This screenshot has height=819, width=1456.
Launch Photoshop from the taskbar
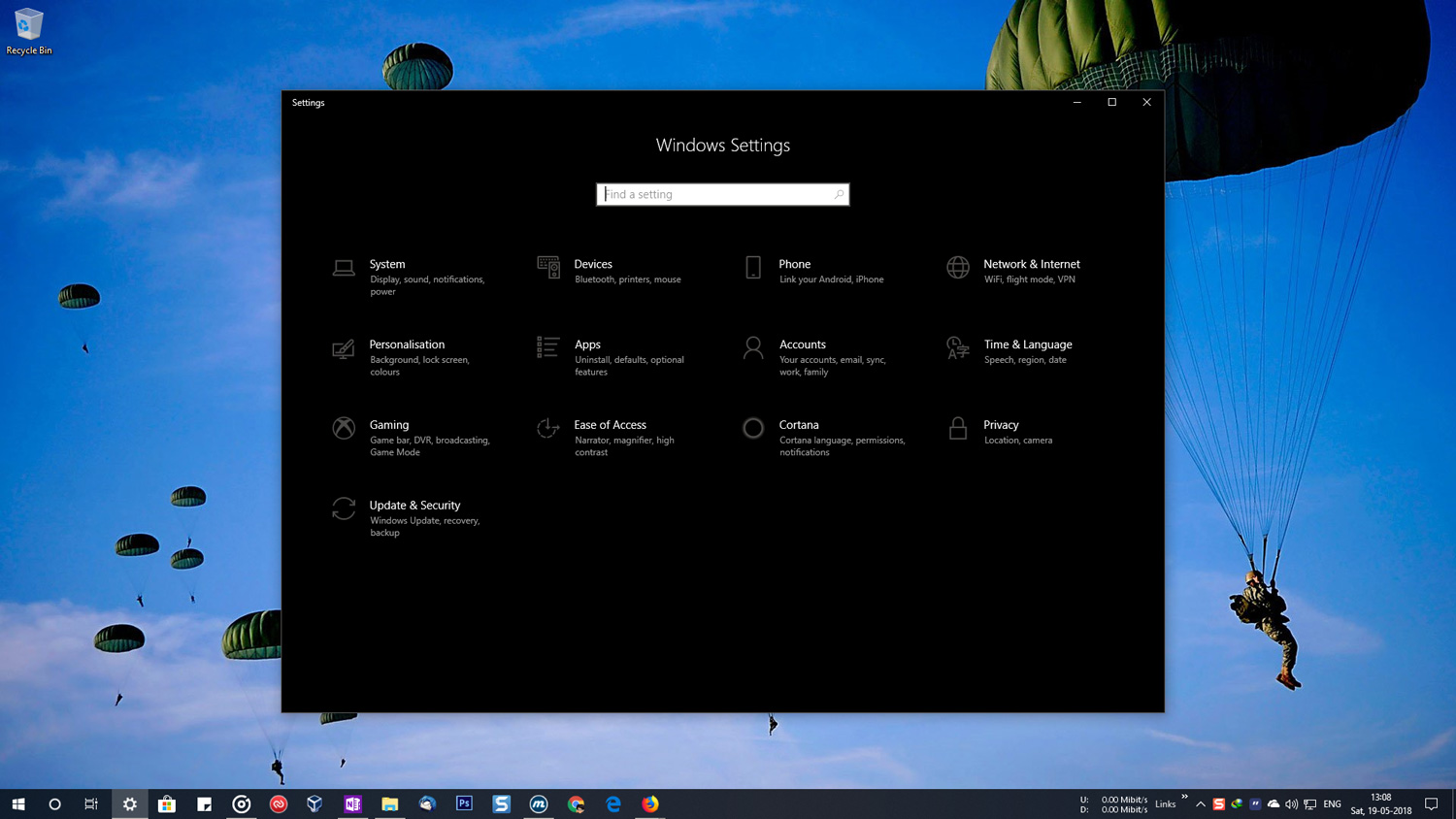pyautogui.click(x=464, y=803)
